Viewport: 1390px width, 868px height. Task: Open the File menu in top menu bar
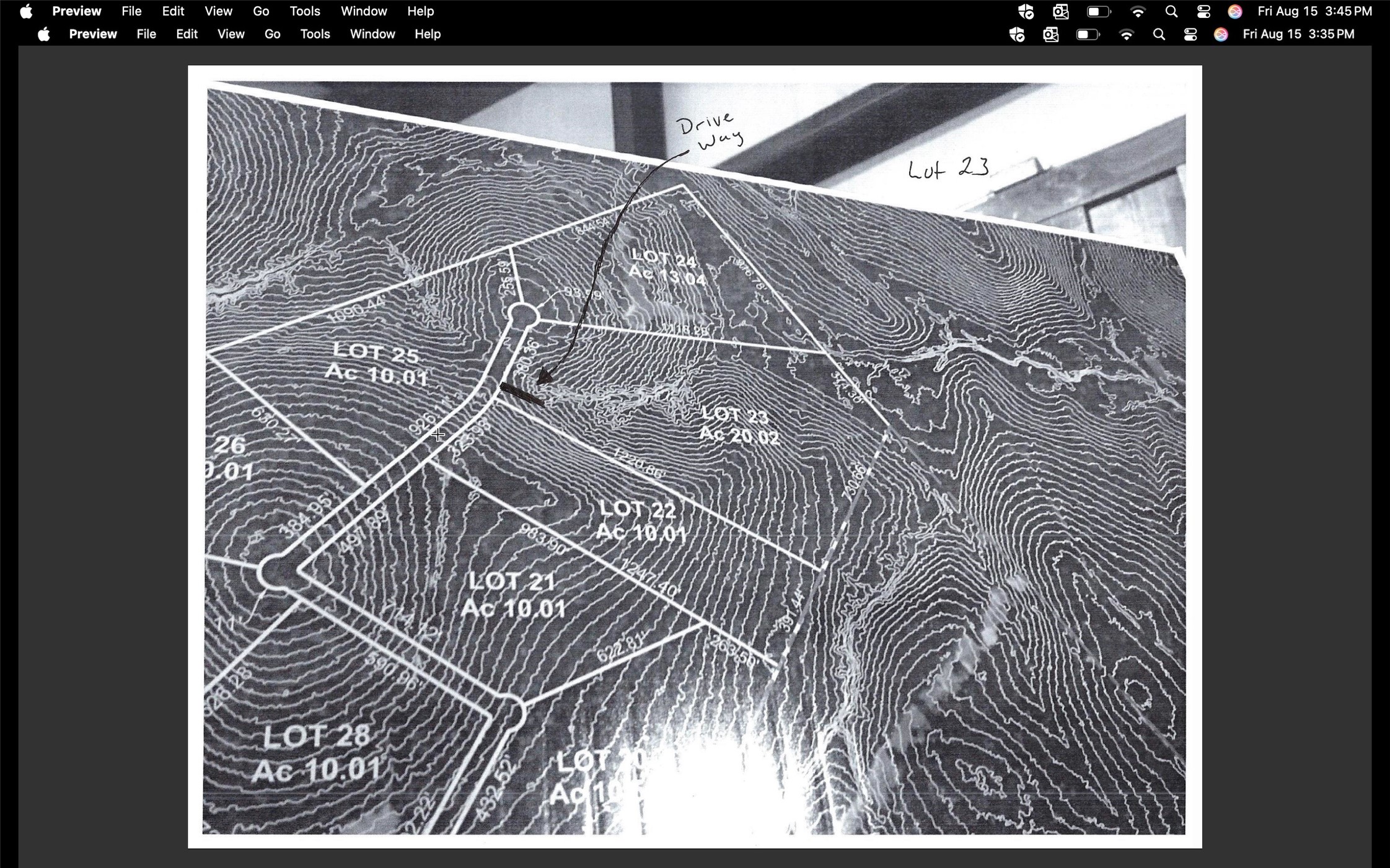point(131,11)
